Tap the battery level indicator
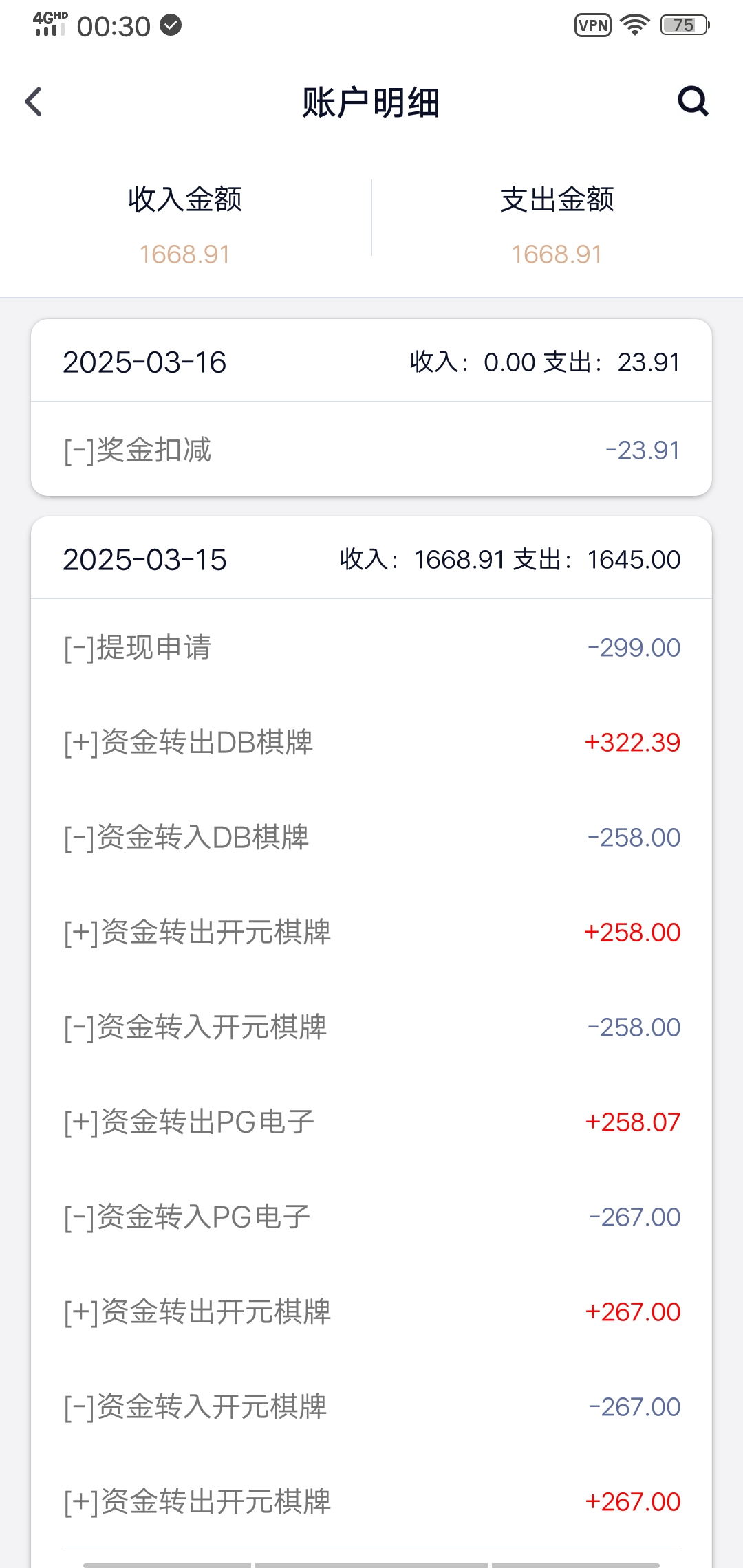The image size is (743, 1568). [685, 25]
